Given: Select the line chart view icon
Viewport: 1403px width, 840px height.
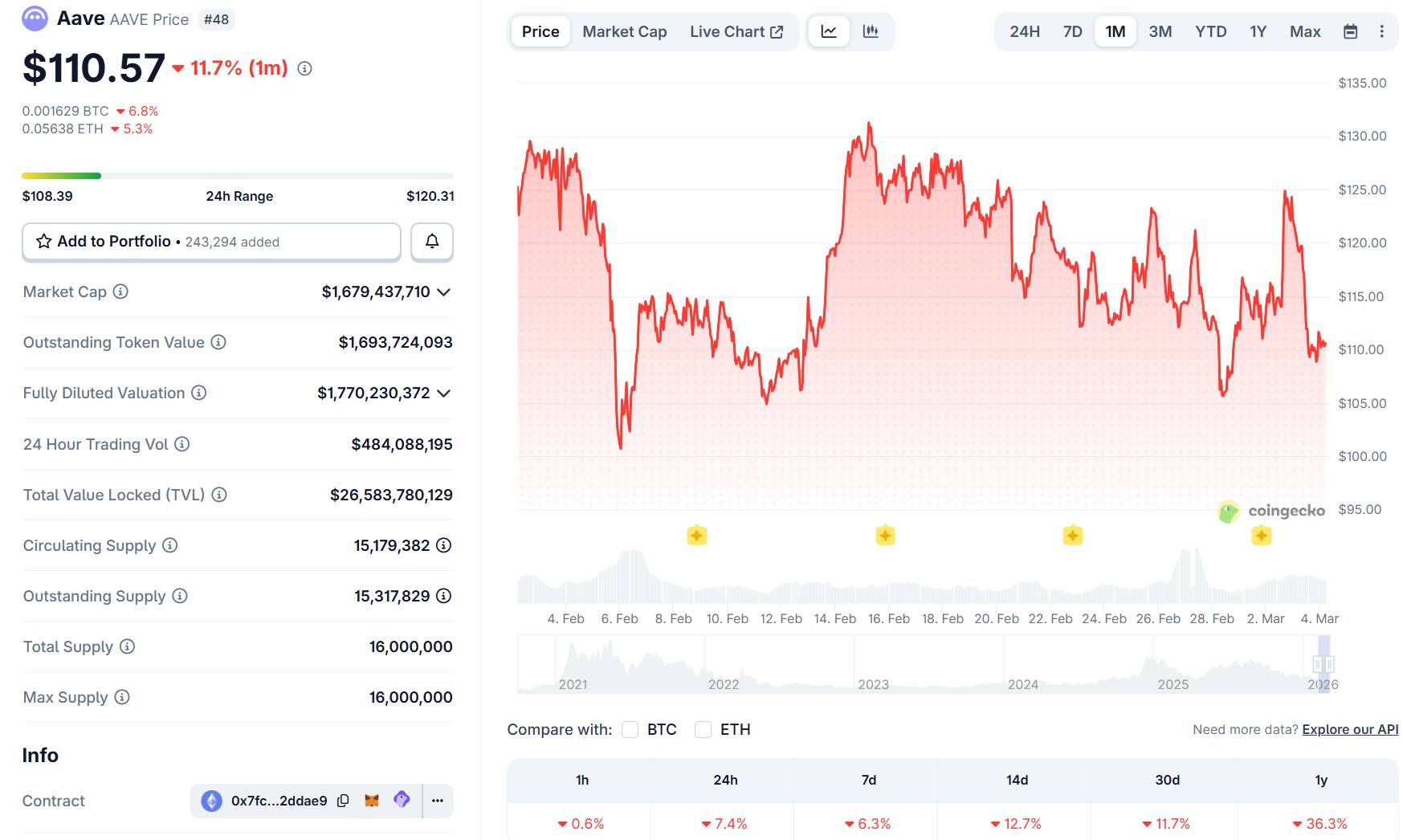Looking at the screenshot, I should tap(828, 31).
